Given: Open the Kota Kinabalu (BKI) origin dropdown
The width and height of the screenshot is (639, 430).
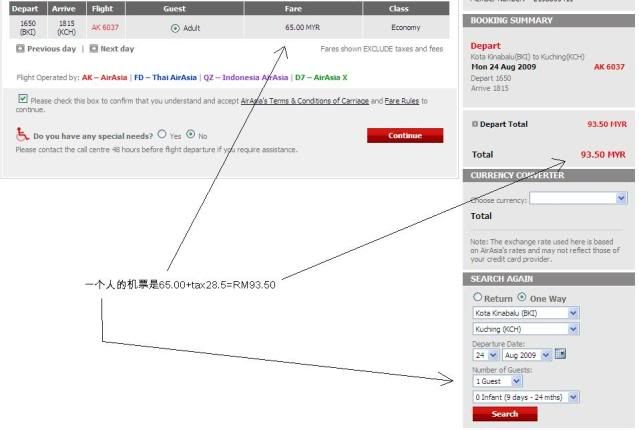Looking at the screenshot, I should (x=526, y=313).
